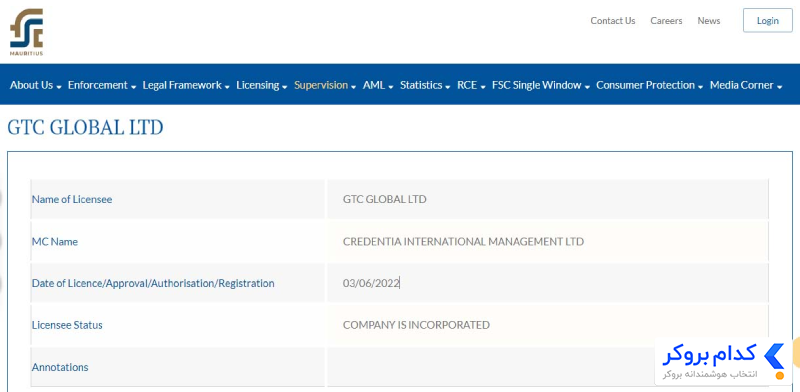
Task: Click the Login button
Action: 767,21
